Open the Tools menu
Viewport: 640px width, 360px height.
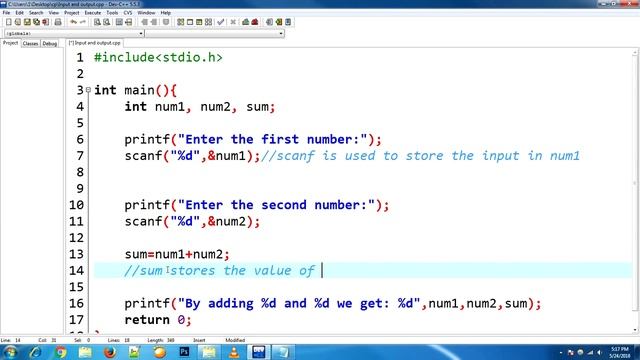[112, 13]
